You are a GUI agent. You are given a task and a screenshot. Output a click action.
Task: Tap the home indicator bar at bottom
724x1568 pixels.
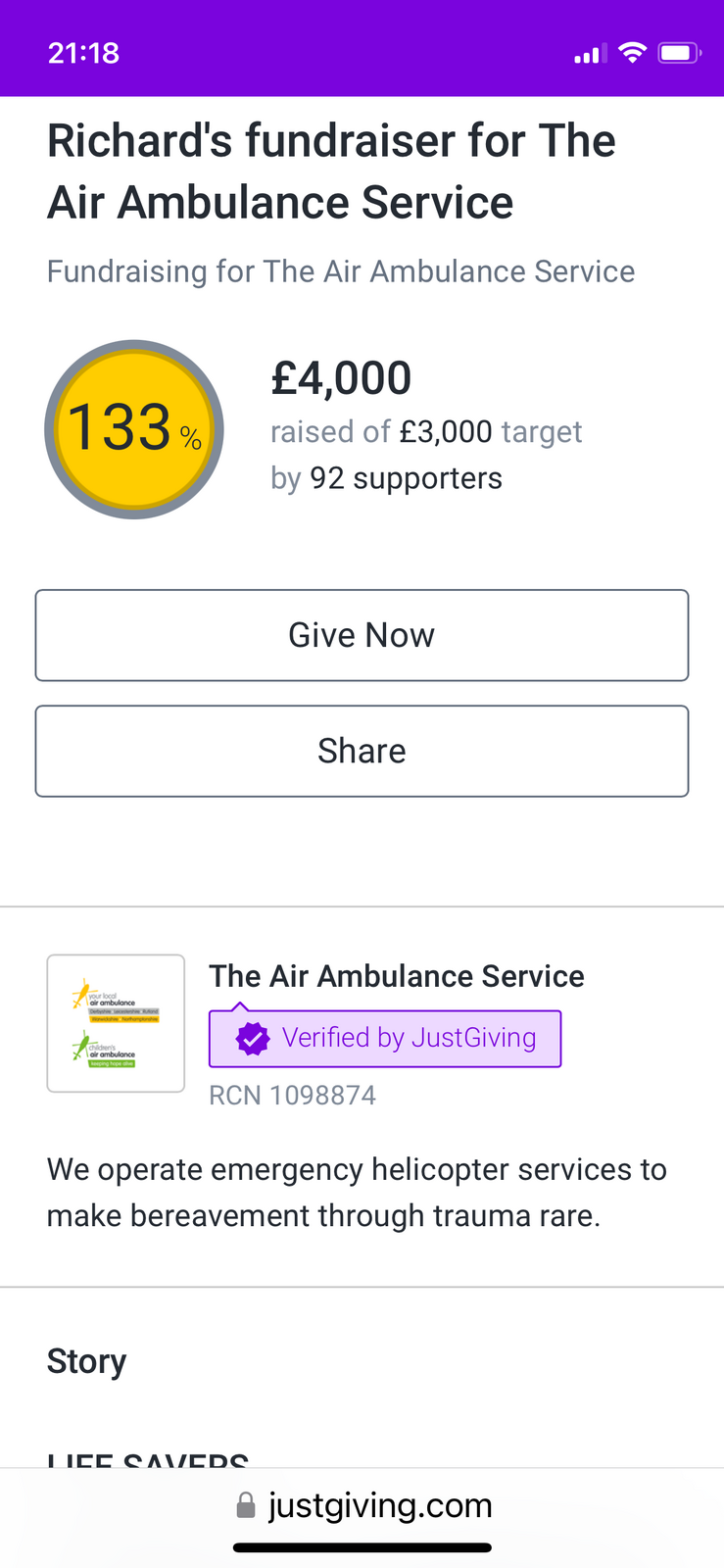(362, 1548)
